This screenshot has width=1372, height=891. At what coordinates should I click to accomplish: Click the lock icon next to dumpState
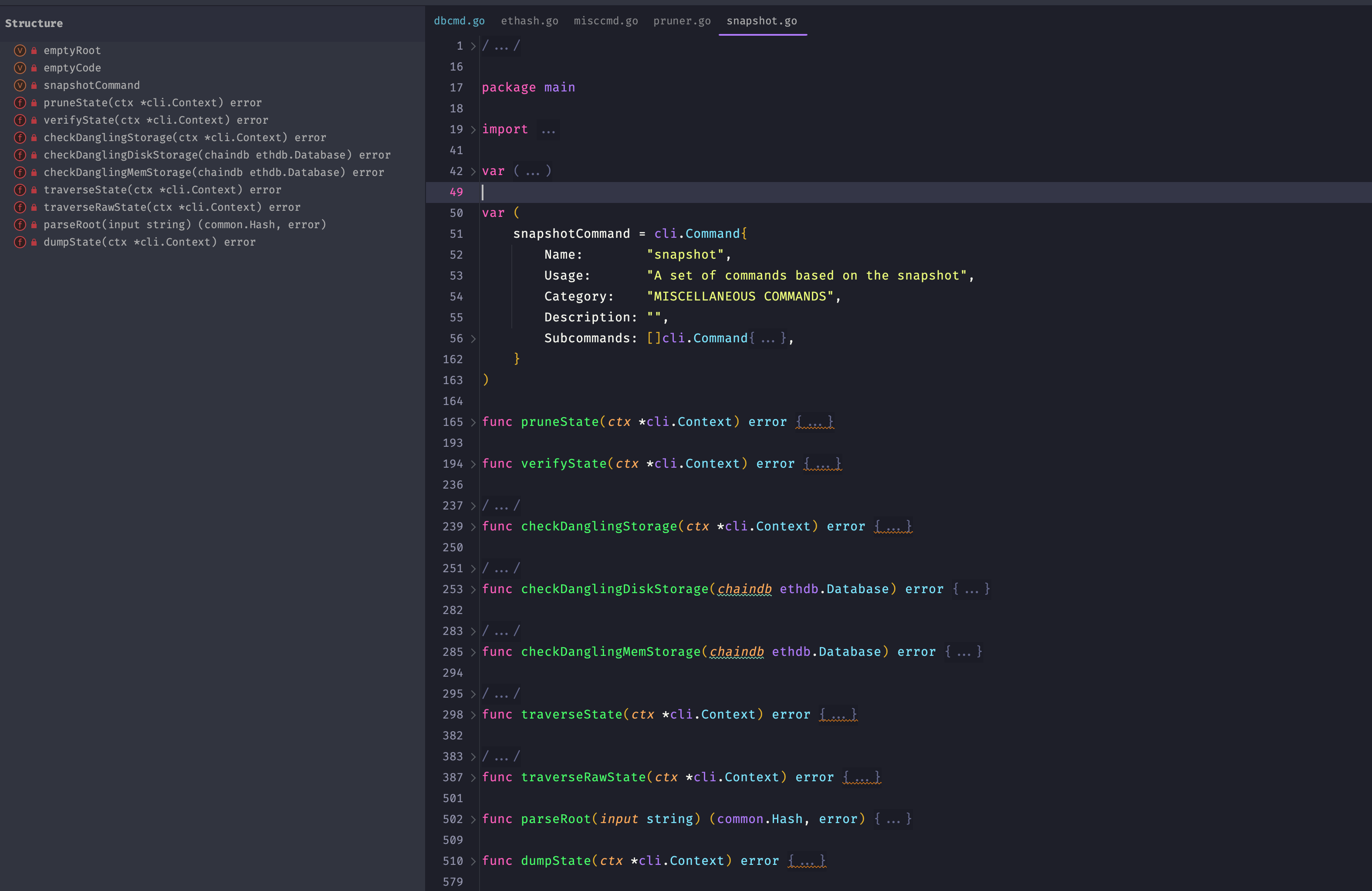(x=34, y=242)
